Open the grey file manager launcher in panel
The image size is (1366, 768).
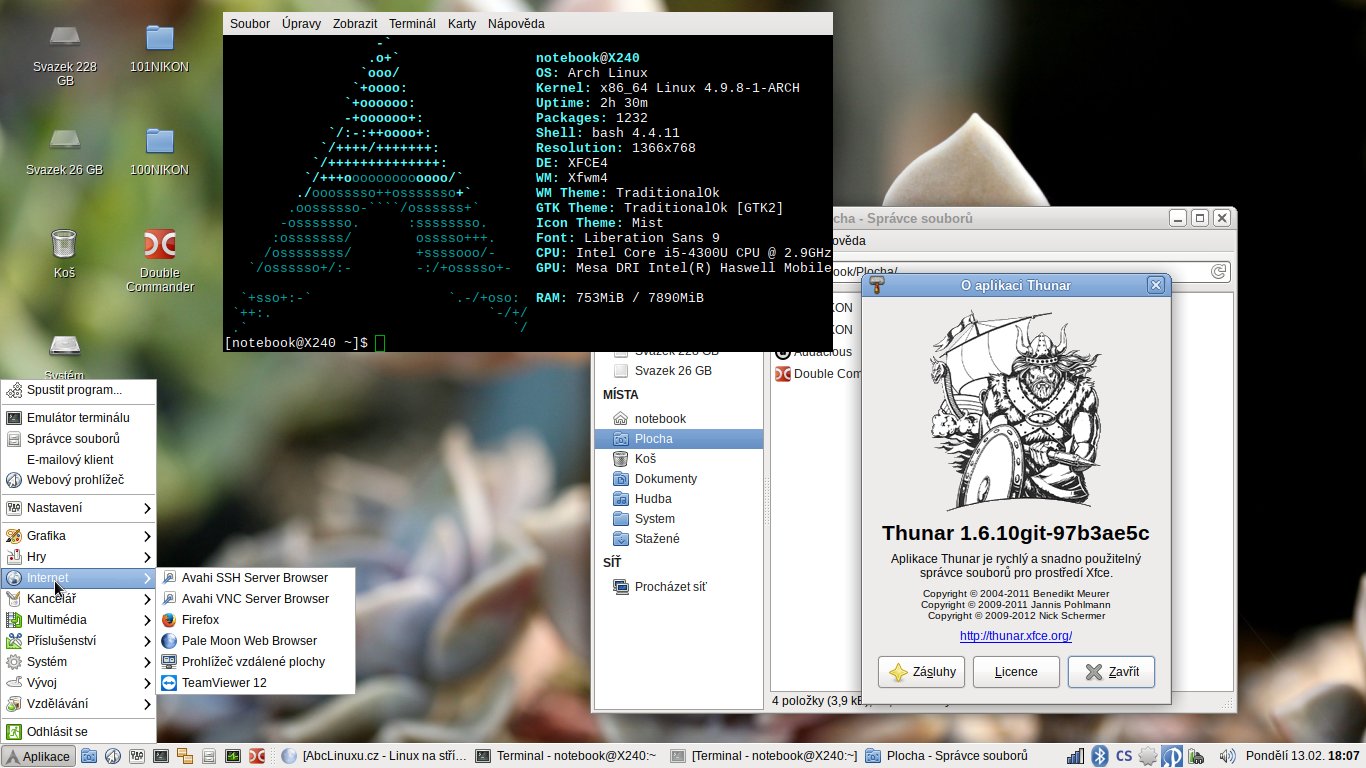[x=209, y=756]
